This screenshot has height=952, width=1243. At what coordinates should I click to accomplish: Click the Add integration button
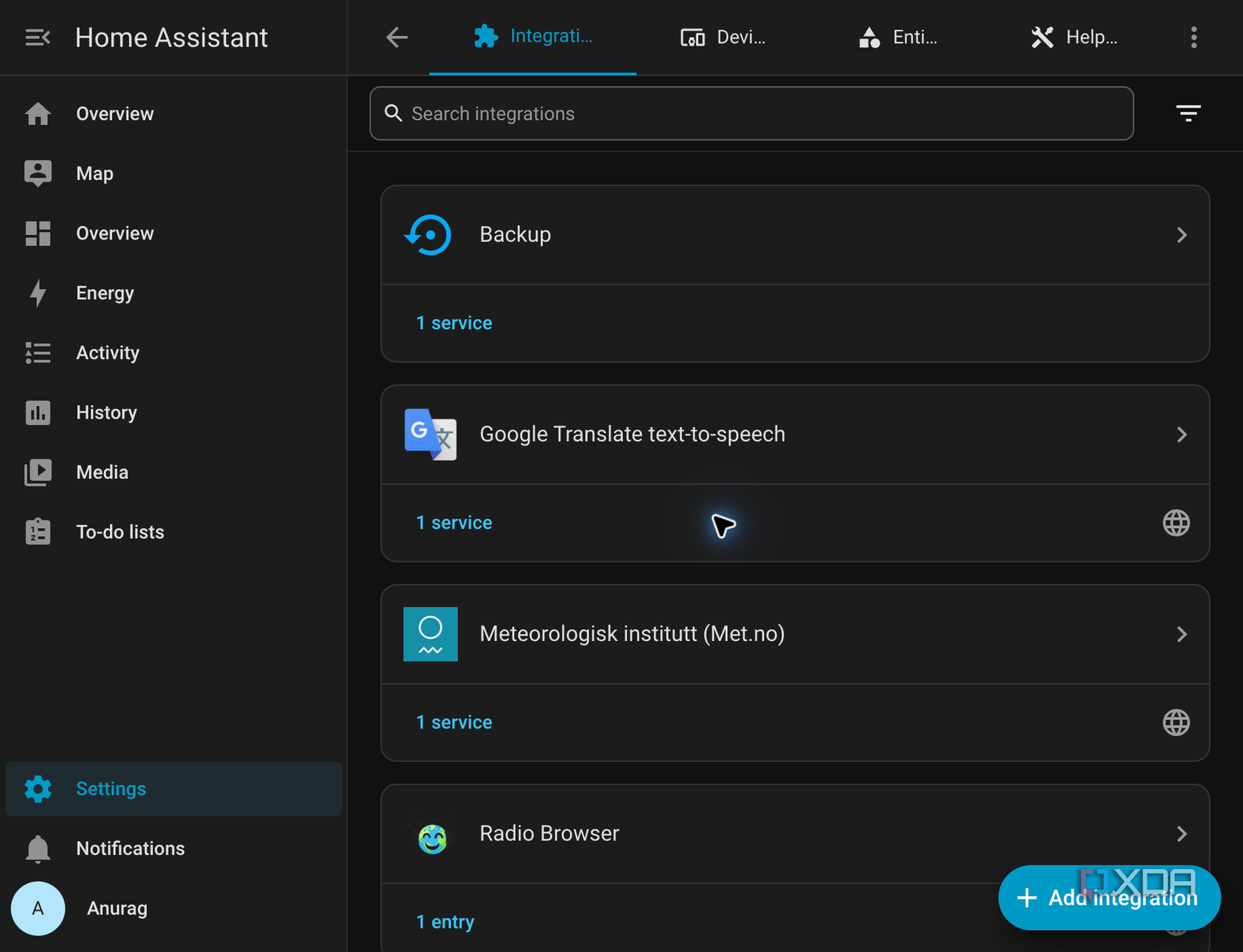click(x=1109, y=898)
